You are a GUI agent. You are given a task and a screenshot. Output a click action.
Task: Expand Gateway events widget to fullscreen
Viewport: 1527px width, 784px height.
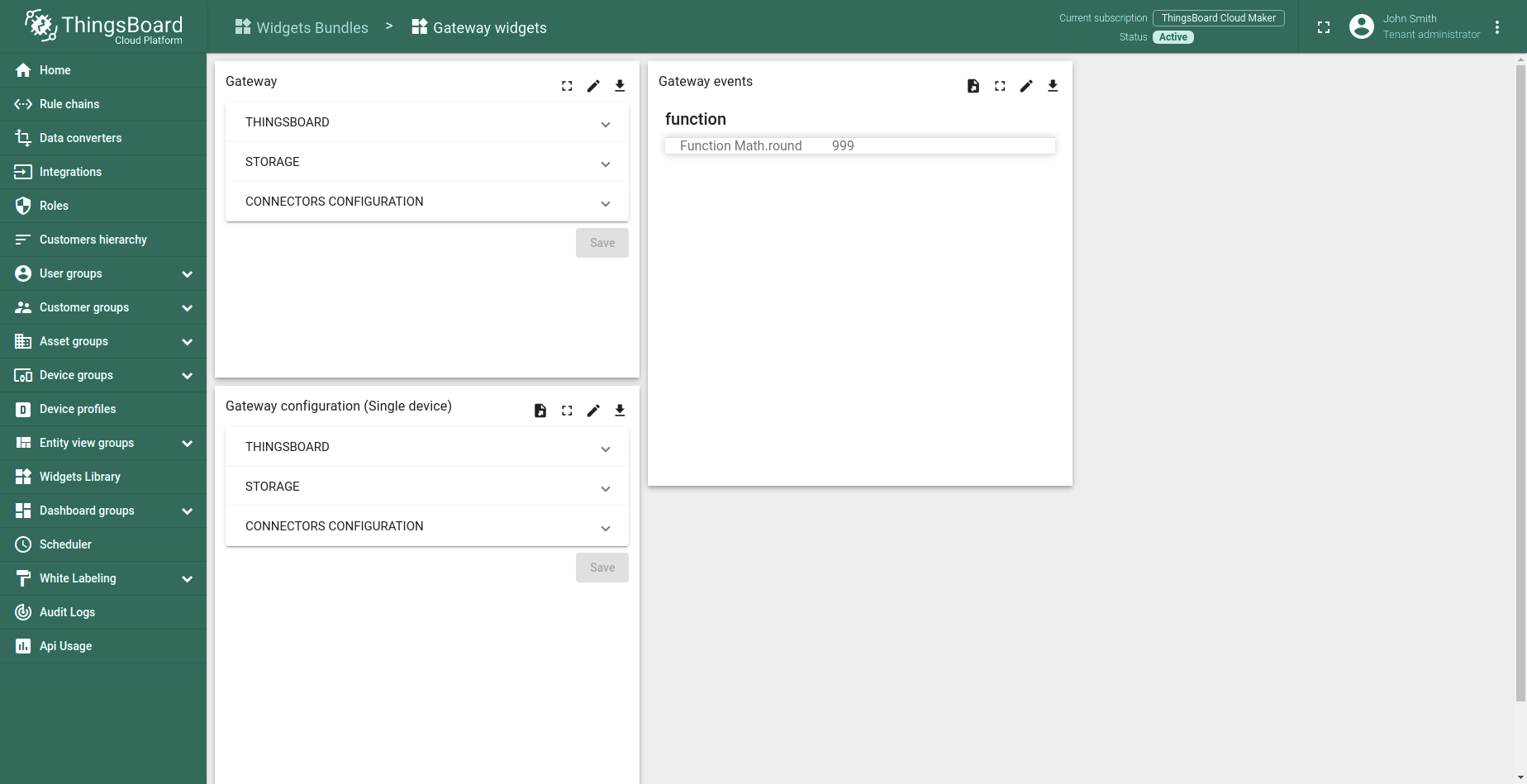tap(1000, 86)
